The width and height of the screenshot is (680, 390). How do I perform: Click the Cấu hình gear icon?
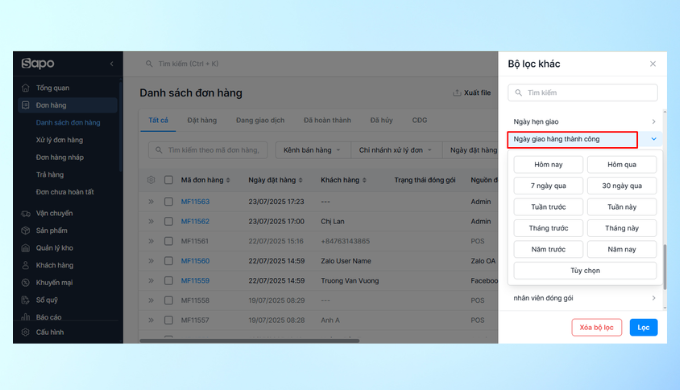coord(26,332)
